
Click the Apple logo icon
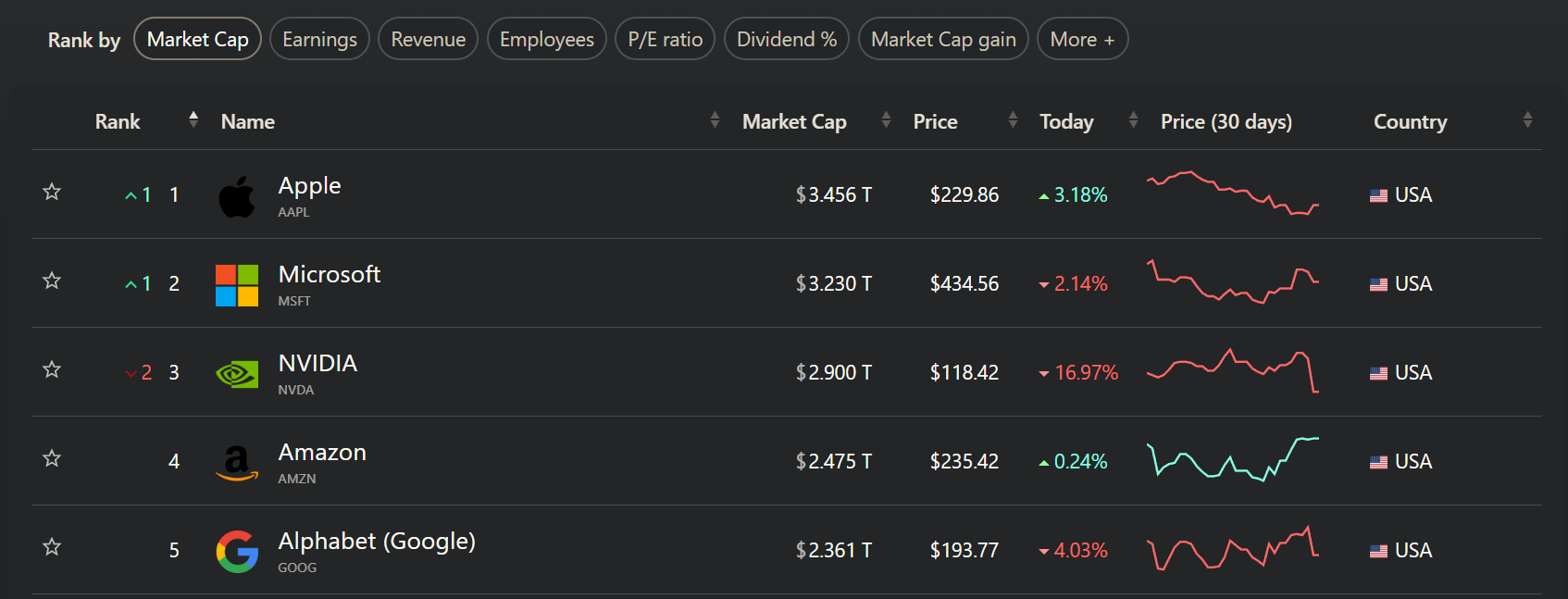coord(237,196)
